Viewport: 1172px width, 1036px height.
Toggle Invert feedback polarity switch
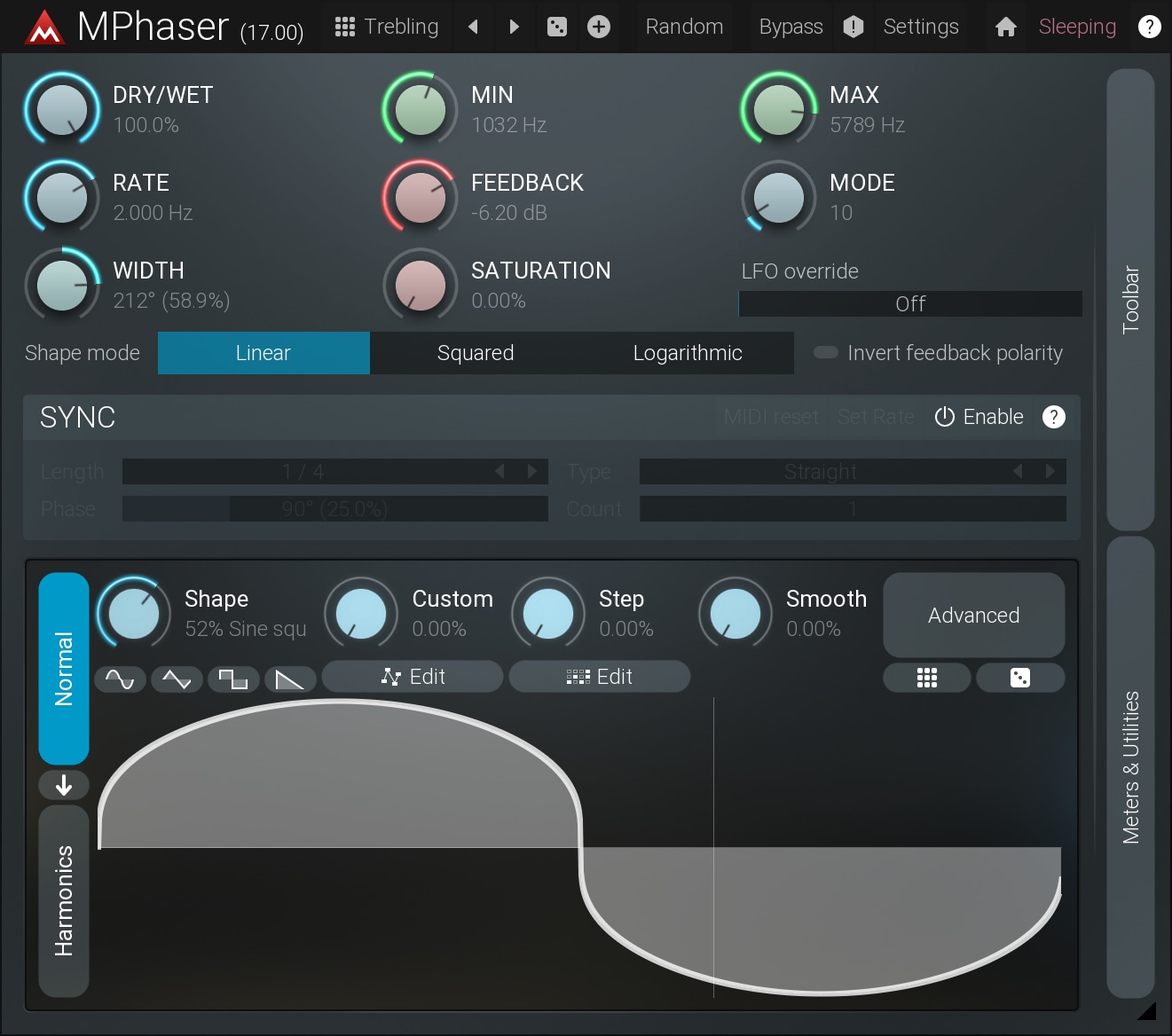coord(826,353)
